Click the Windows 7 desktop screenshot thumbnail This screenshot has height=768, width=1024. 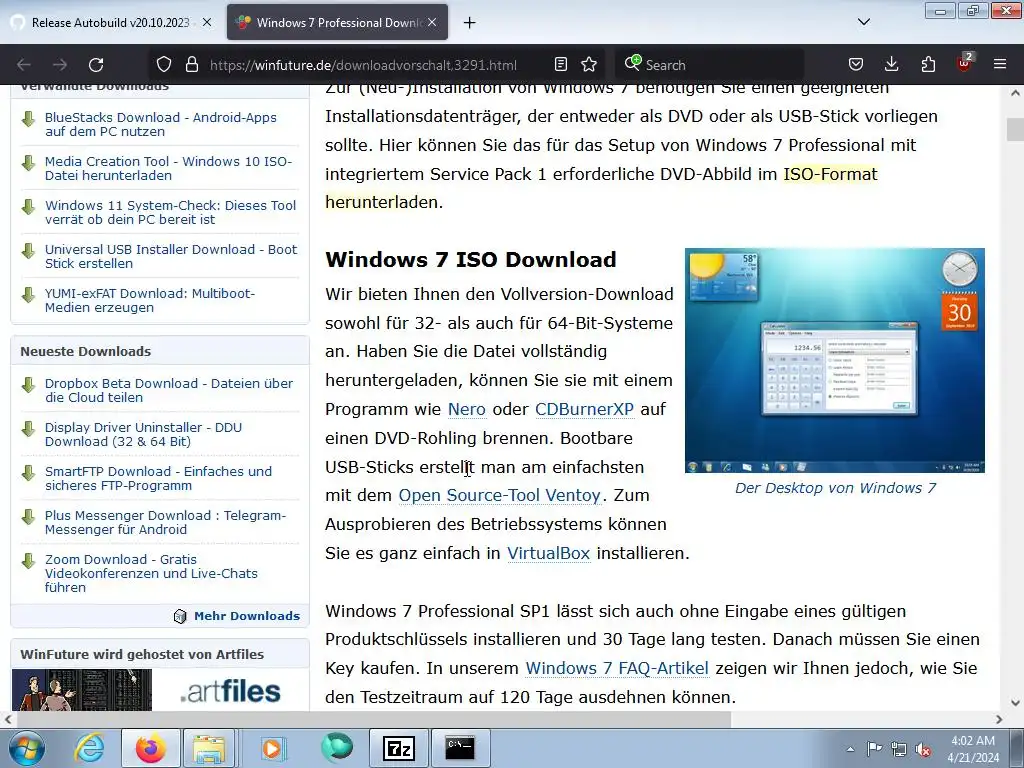(835, 360)
